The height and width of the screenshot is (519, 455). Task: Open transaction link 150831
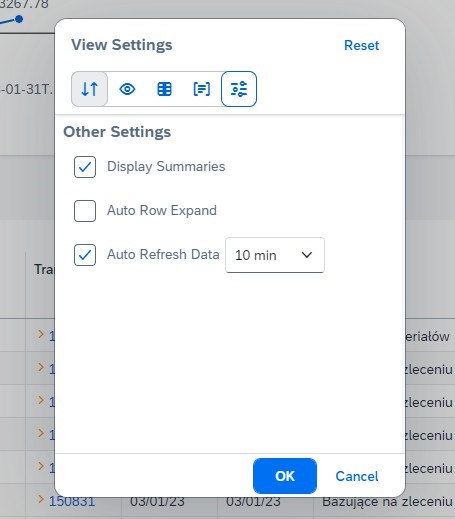pyautogui.click(x=72, y=501)
